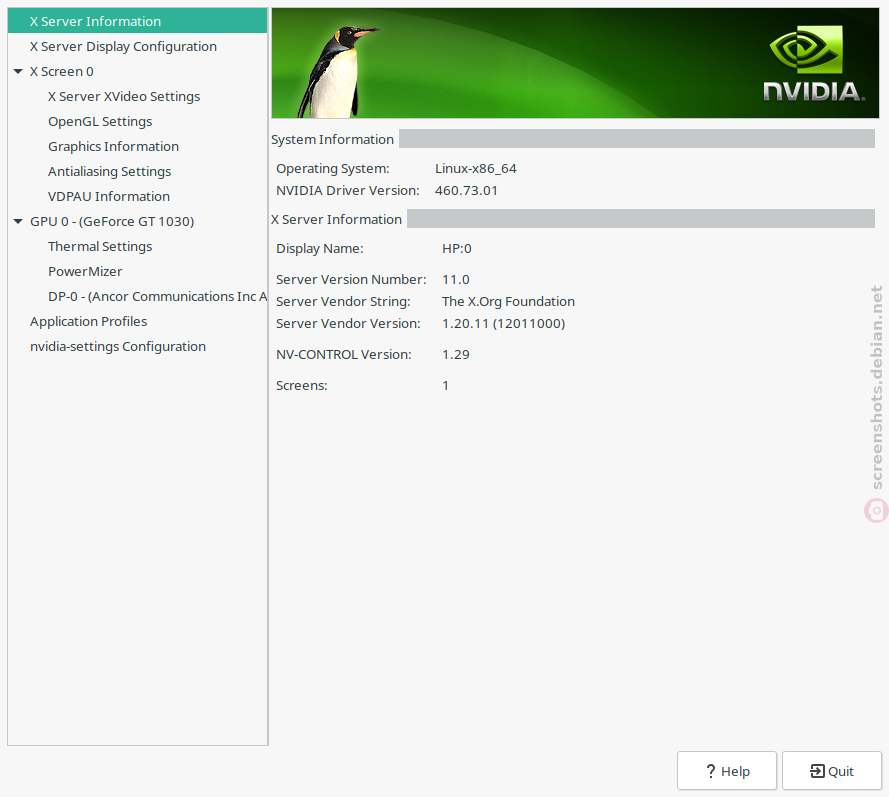The height and width of the screenshot is (797, 889).
Task: Click server vendor version 1.20.11 (12011000)
Action: pos(503,323)
